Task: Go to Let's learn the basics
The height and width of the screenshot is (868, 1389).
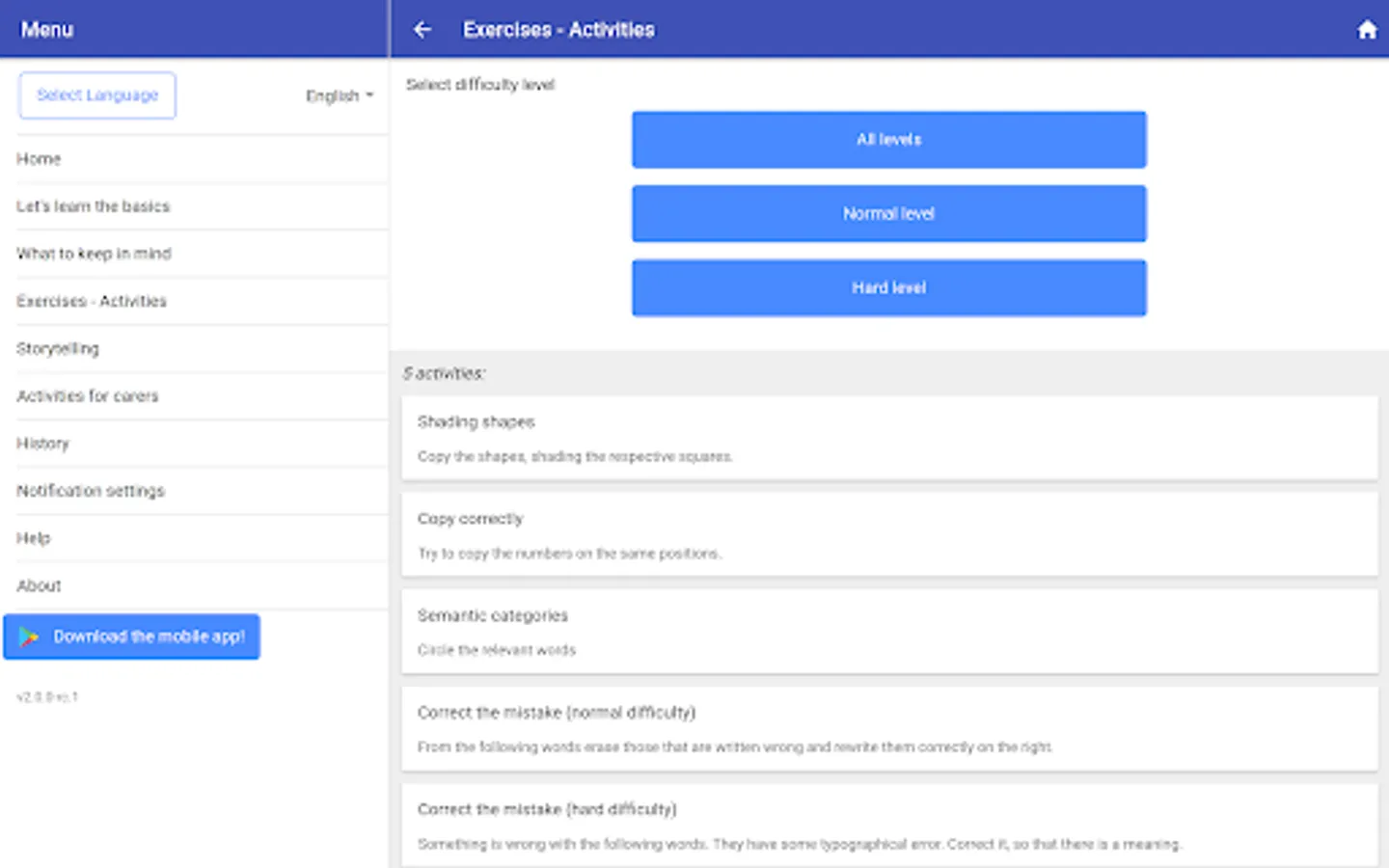Action: (93, 206)
